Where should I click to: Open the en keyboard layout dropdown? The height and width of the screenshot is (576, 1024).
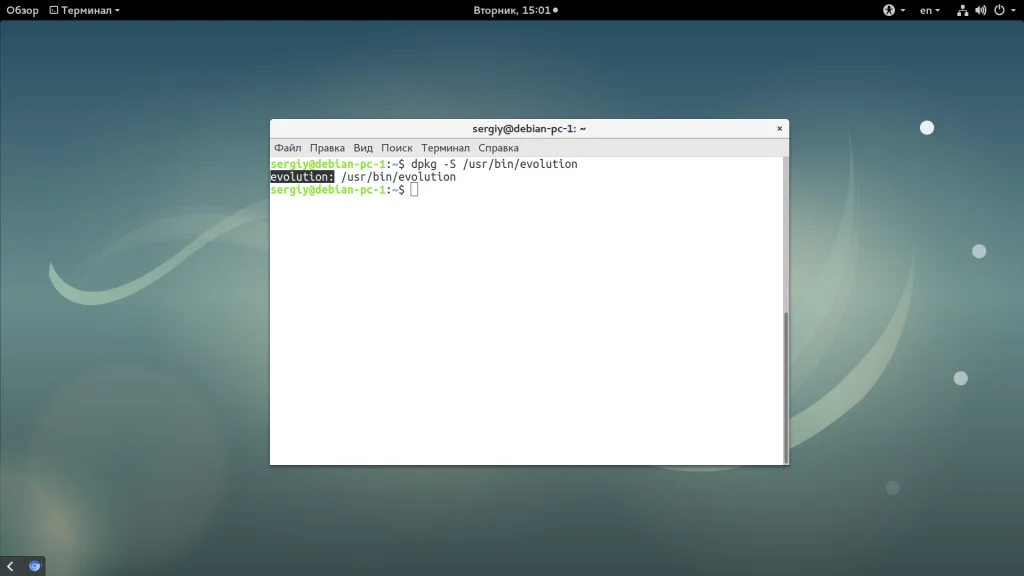930,10
